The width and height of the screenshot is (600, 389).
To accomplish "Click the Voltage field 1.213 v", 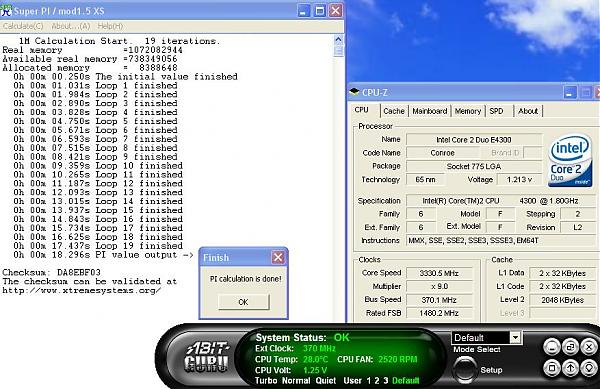I will (x=519, y=179).
